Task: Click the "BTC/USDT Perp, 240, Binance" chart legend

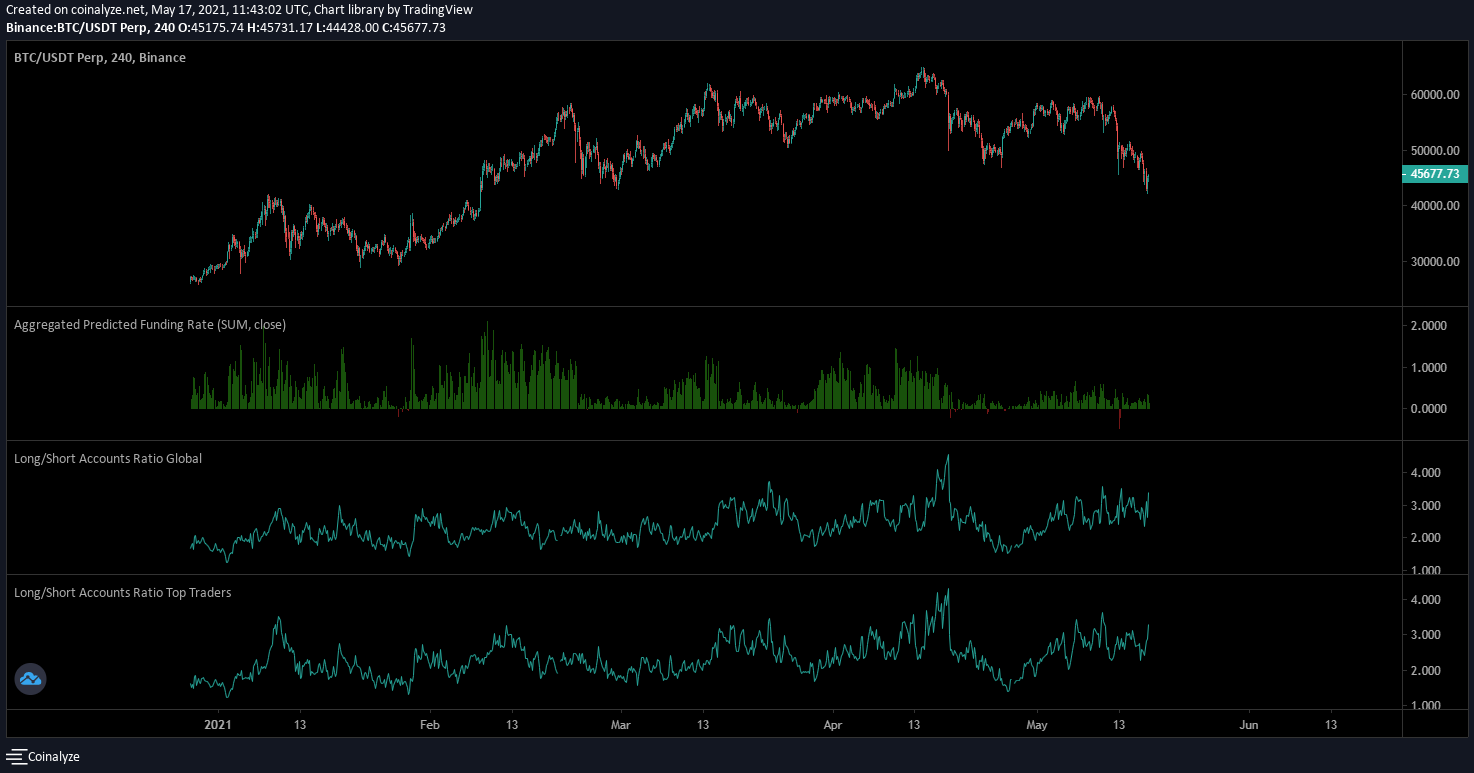Action: coord(100,58)
